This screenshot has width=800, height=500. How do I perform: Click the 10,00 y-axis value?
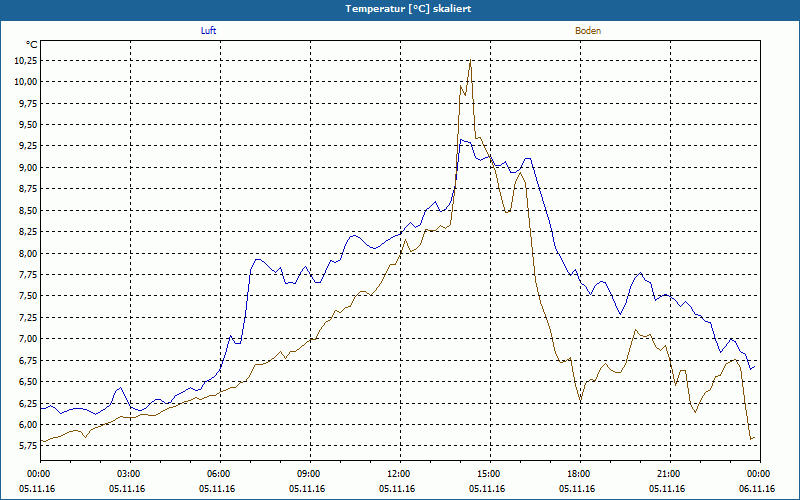[x=27, y=82]
